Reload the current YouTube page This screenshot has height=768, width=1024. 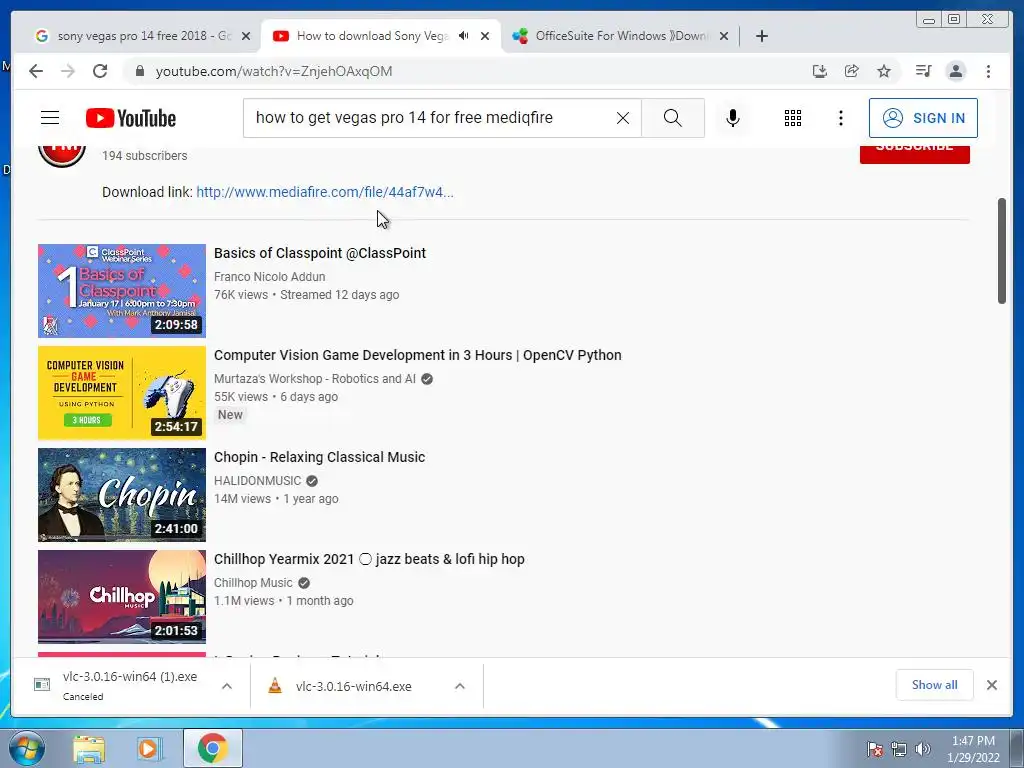100,71
